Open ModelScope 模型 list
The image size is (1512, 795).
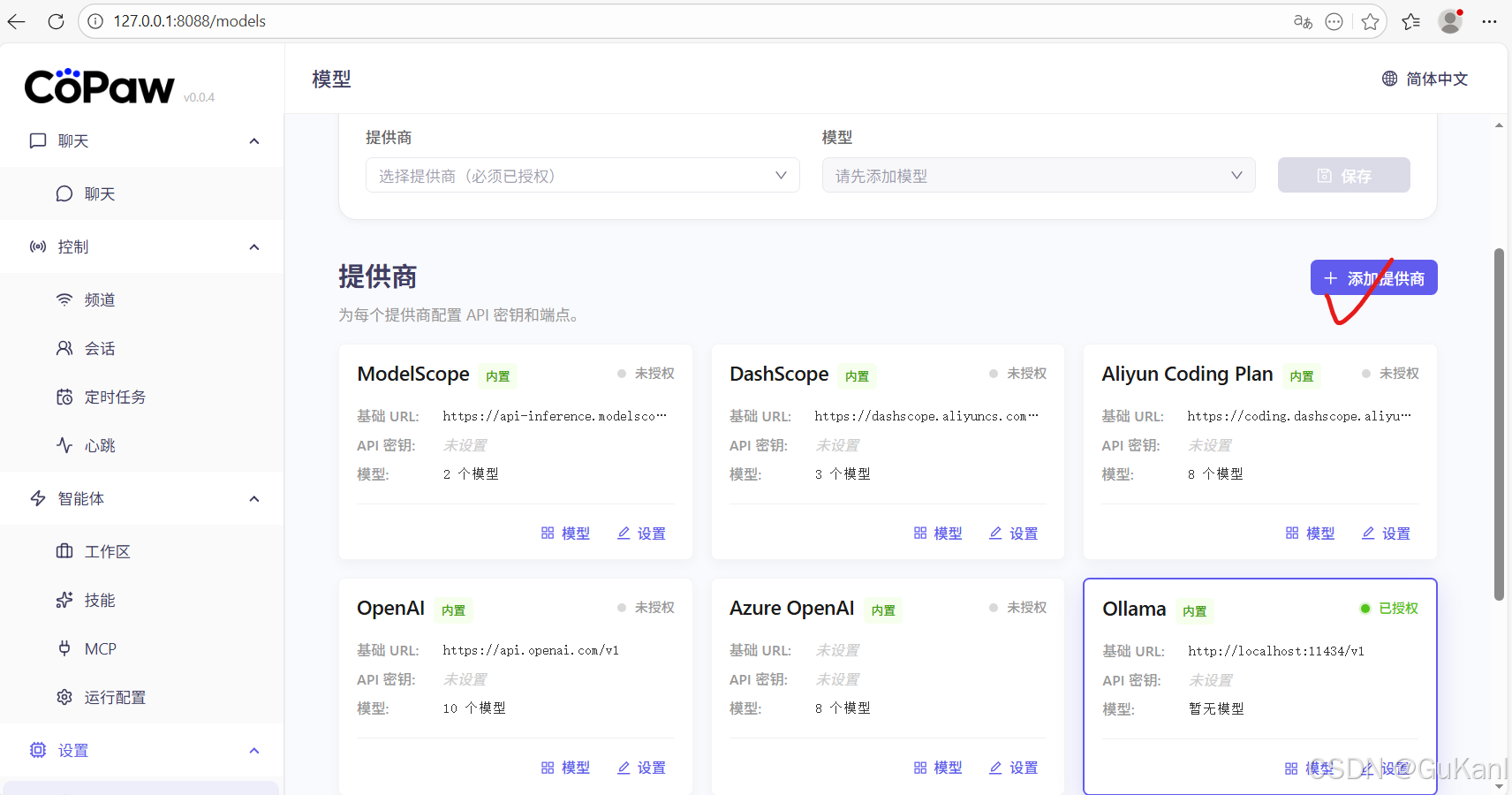click(565, 534)
